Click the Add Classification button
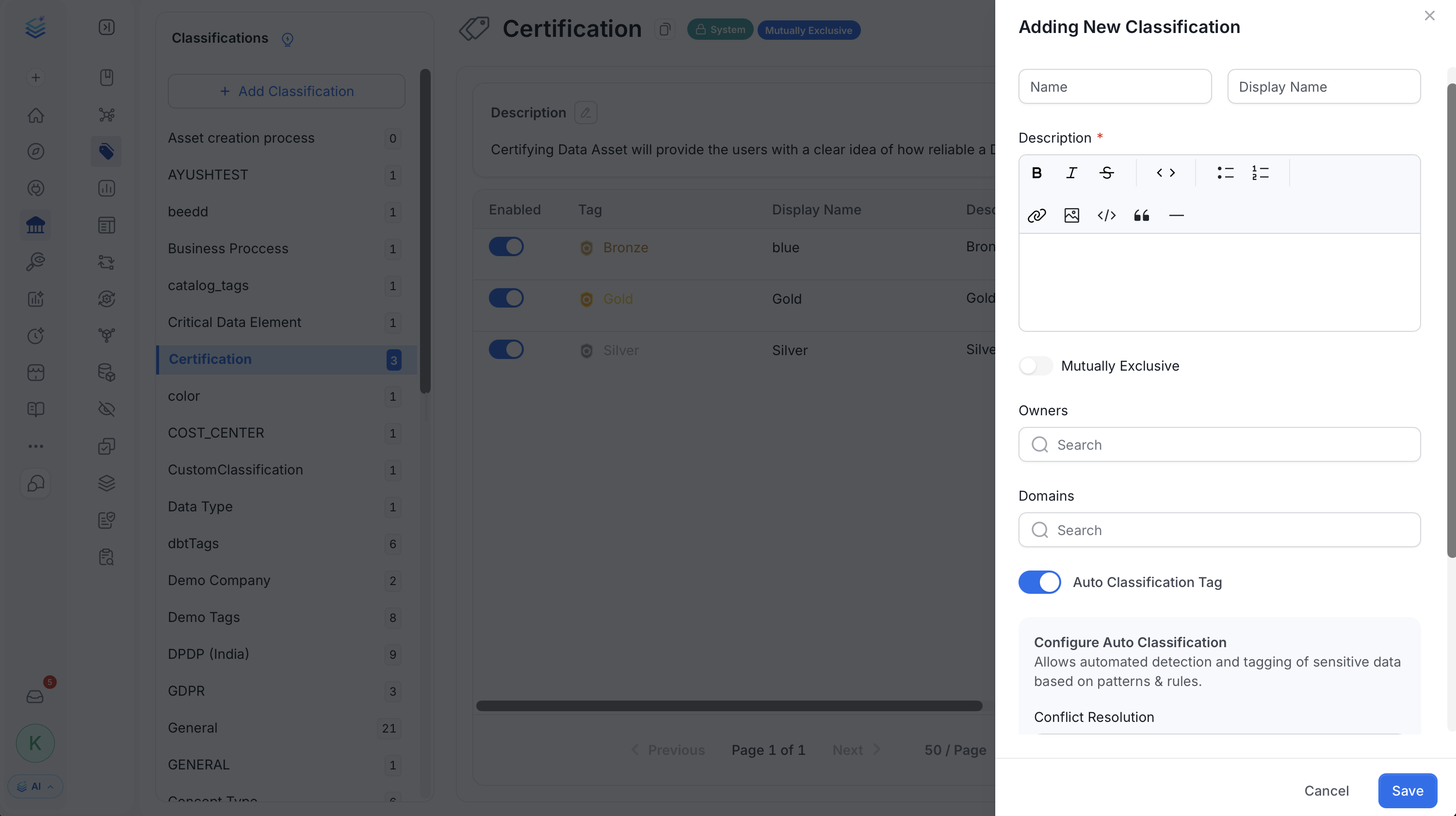The width and height of the screenshot is (1456, 816). click(x=287, y=91)
